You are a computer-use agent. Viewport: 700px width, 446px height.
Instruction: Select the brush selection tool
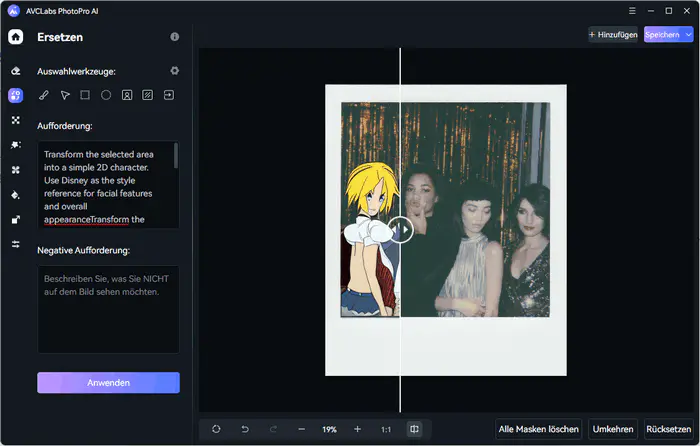click(x=44, y=95)
